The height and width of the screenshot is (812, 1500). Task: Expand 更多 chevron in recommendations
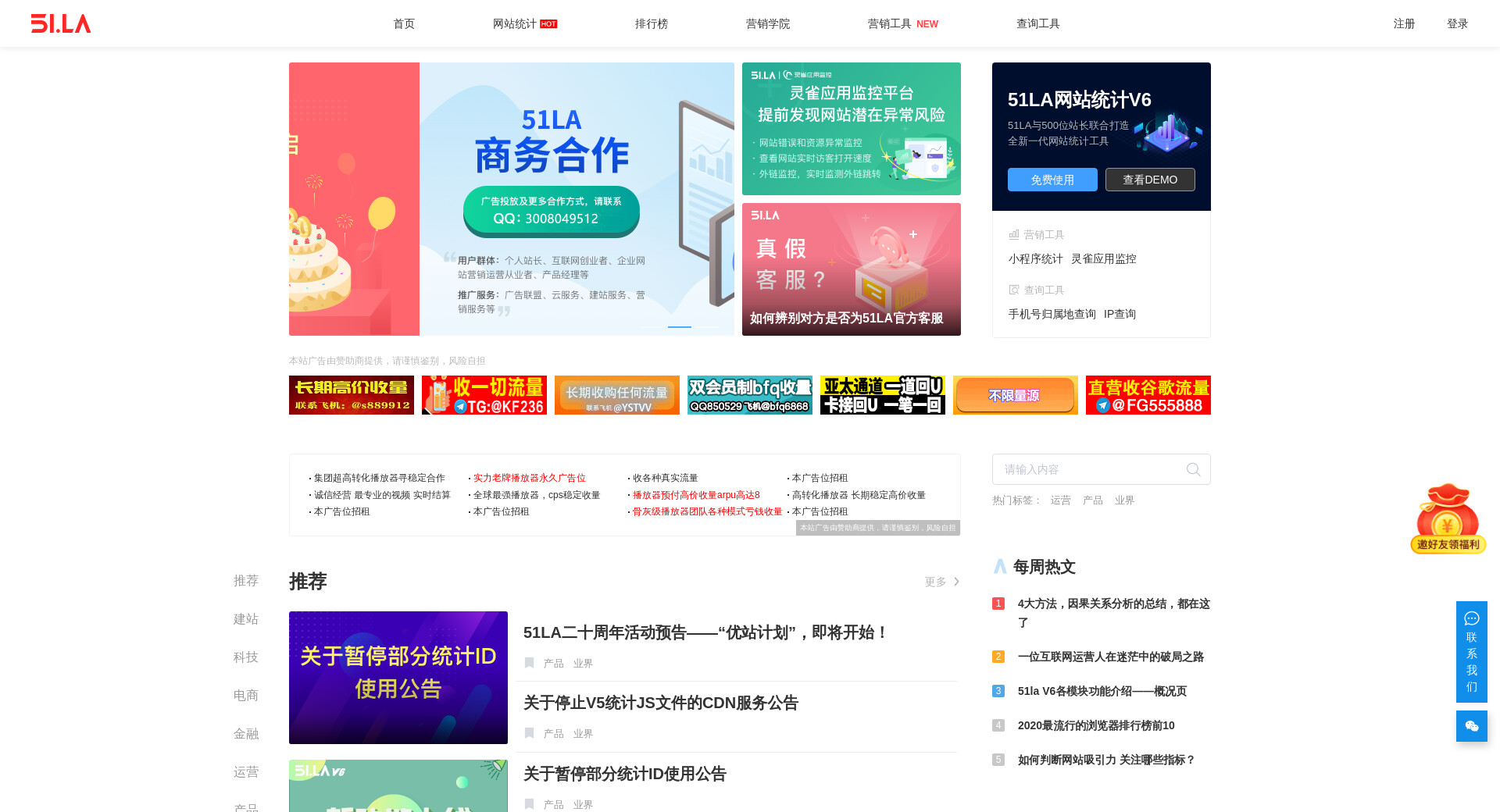click(956, 582)
